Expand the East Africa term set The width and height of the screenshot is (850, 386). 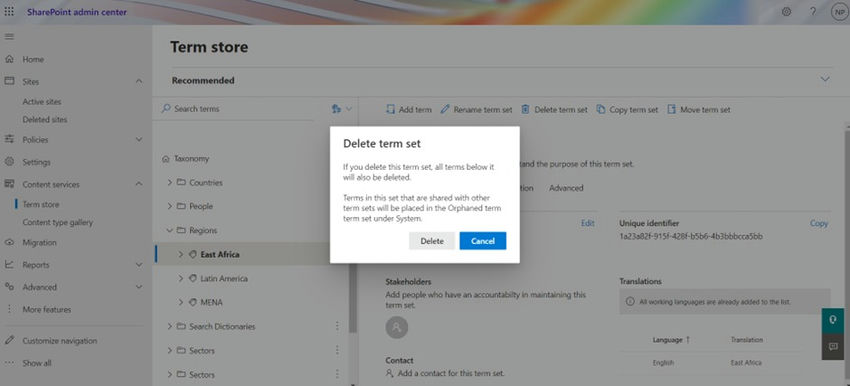point(181,254)
